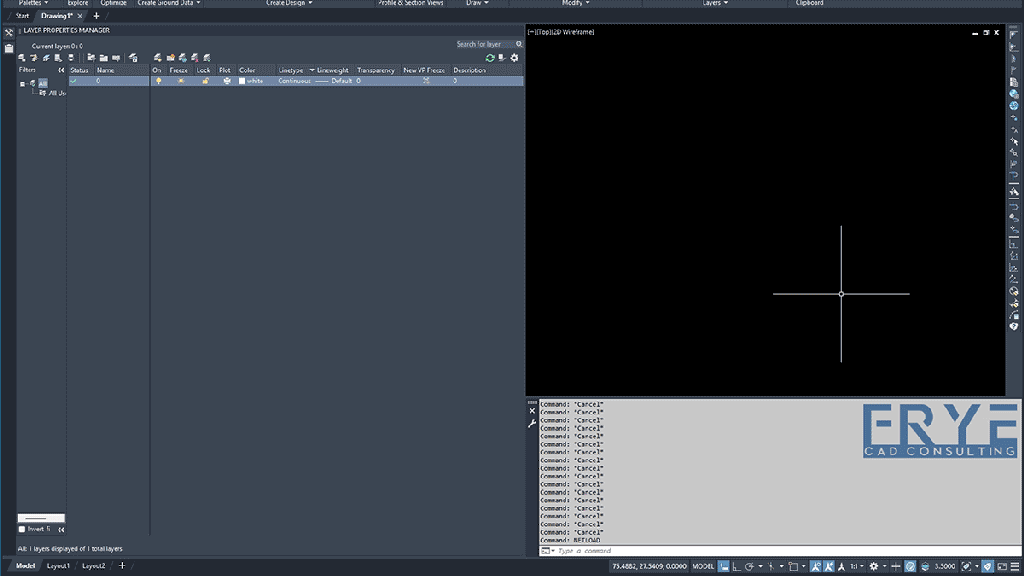The width and height of the screenshot is (1024, 576).
Task: Click the Customization menu icon in status bar
Action: tap(1015, 566)
